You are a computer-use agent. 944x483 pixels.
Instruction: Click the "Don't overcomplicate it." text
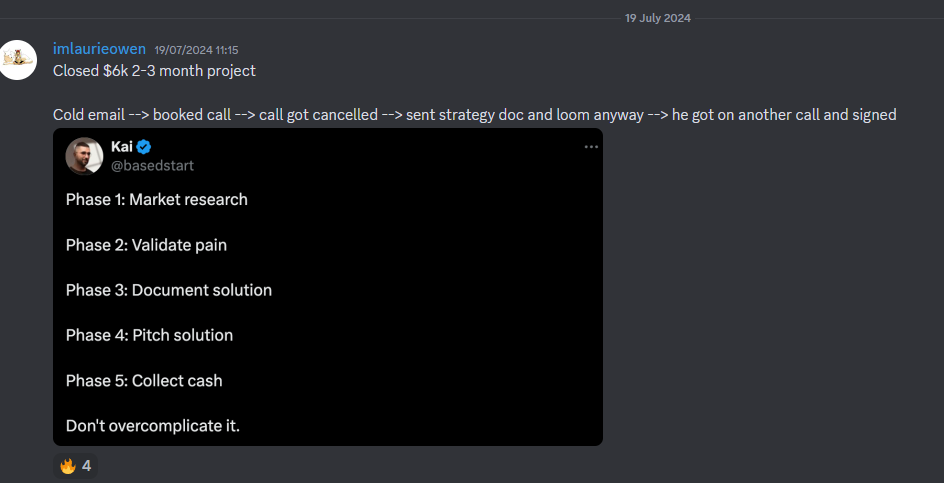[152, 426]
